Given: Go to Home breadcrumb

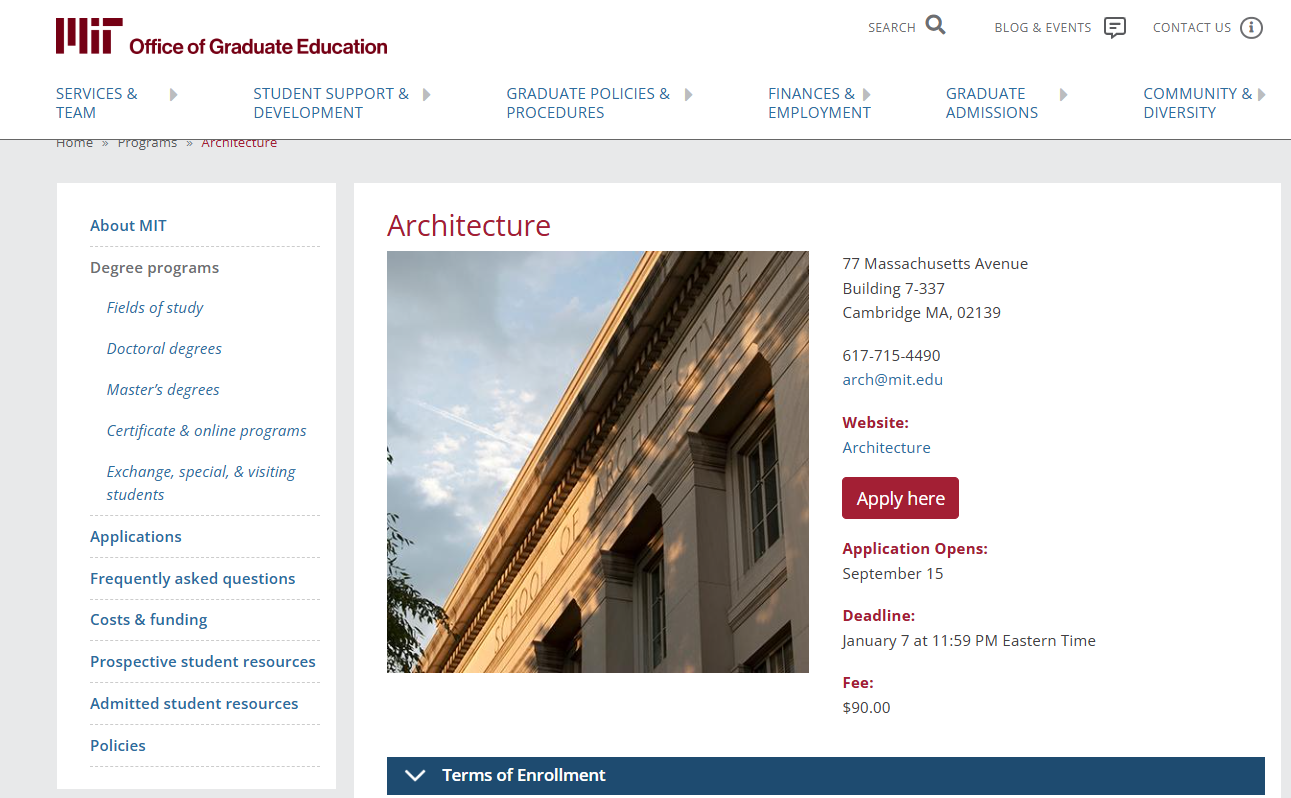Looking at the screenshot, I should [74, 143].
